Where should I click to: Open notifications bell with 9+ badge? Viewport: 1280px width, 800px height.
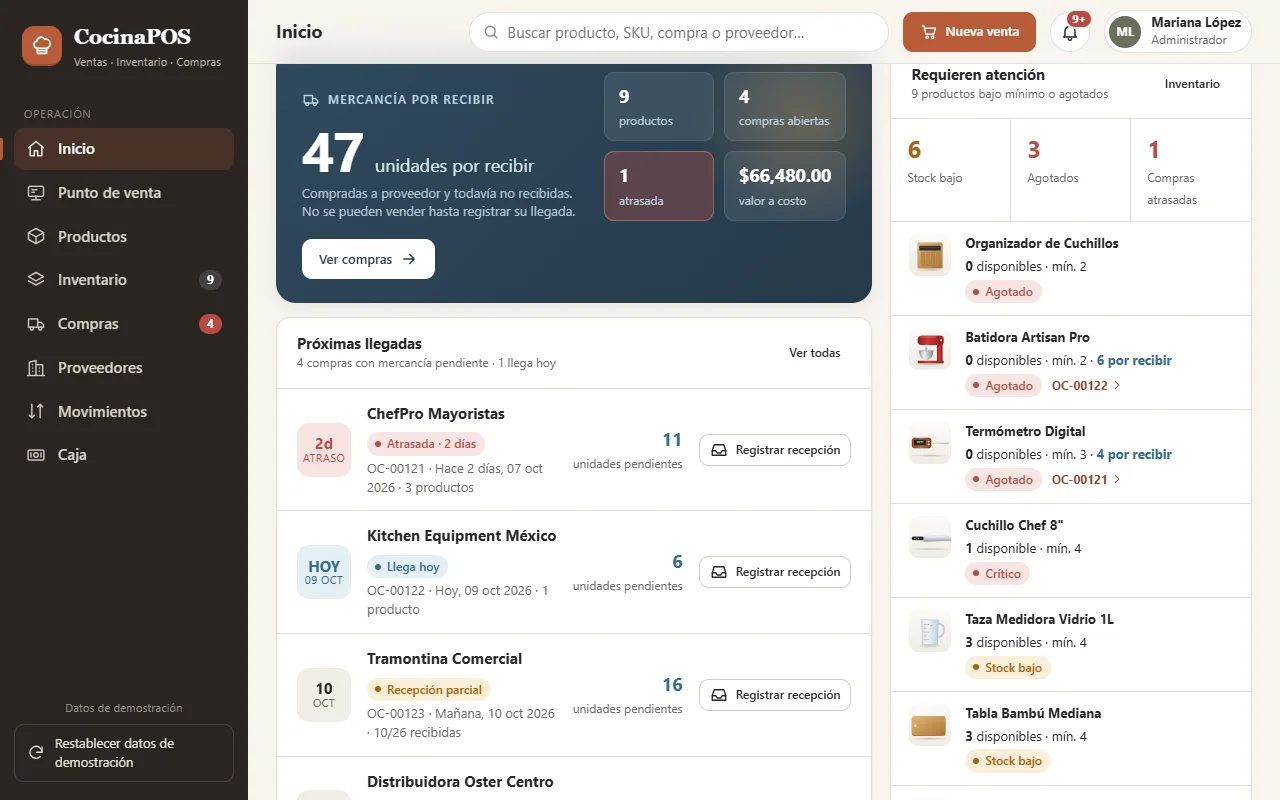[x=1070, y=32]
